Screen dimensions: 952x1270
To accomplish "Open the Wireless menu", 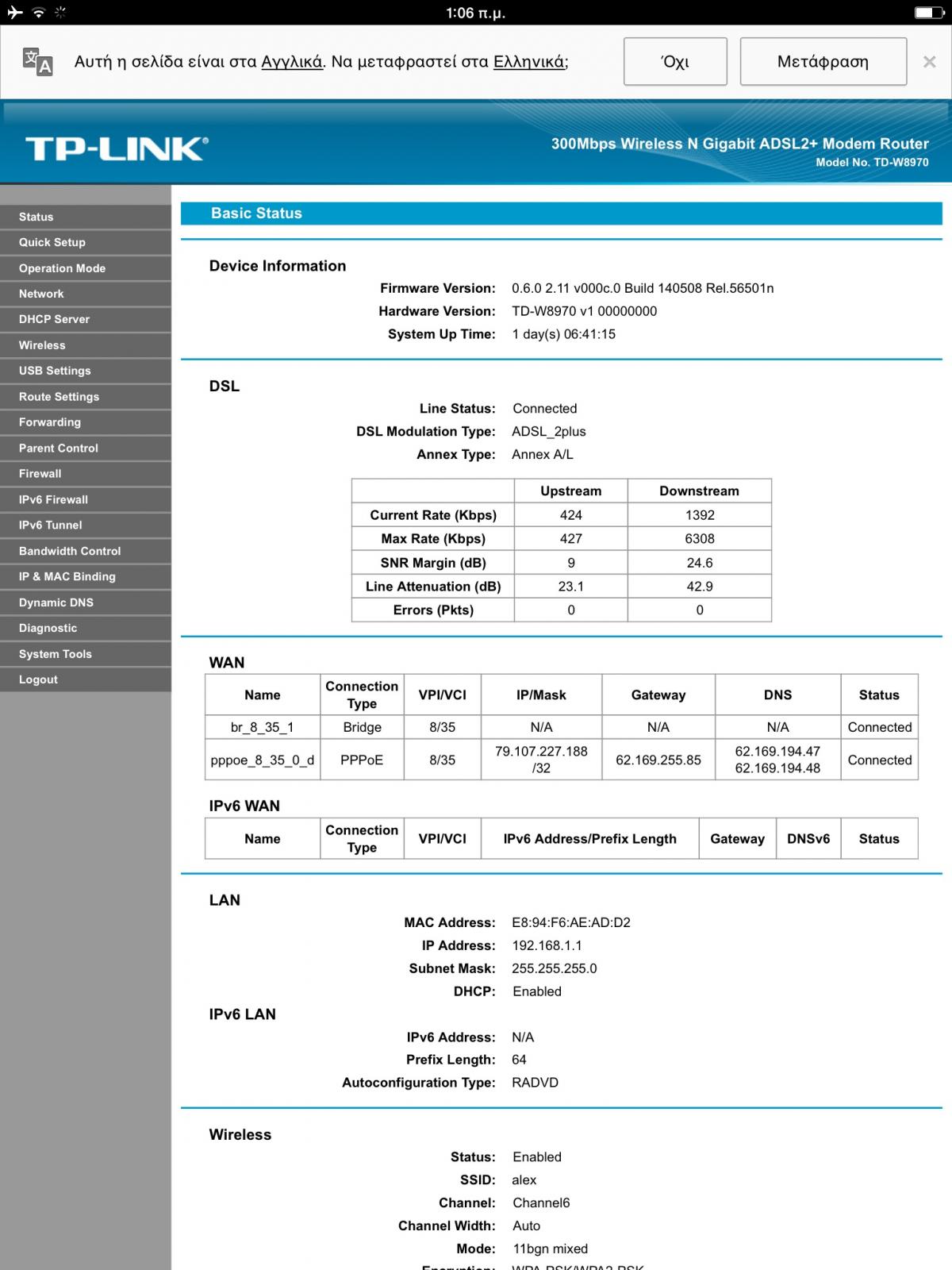I will tap(86, 345).
